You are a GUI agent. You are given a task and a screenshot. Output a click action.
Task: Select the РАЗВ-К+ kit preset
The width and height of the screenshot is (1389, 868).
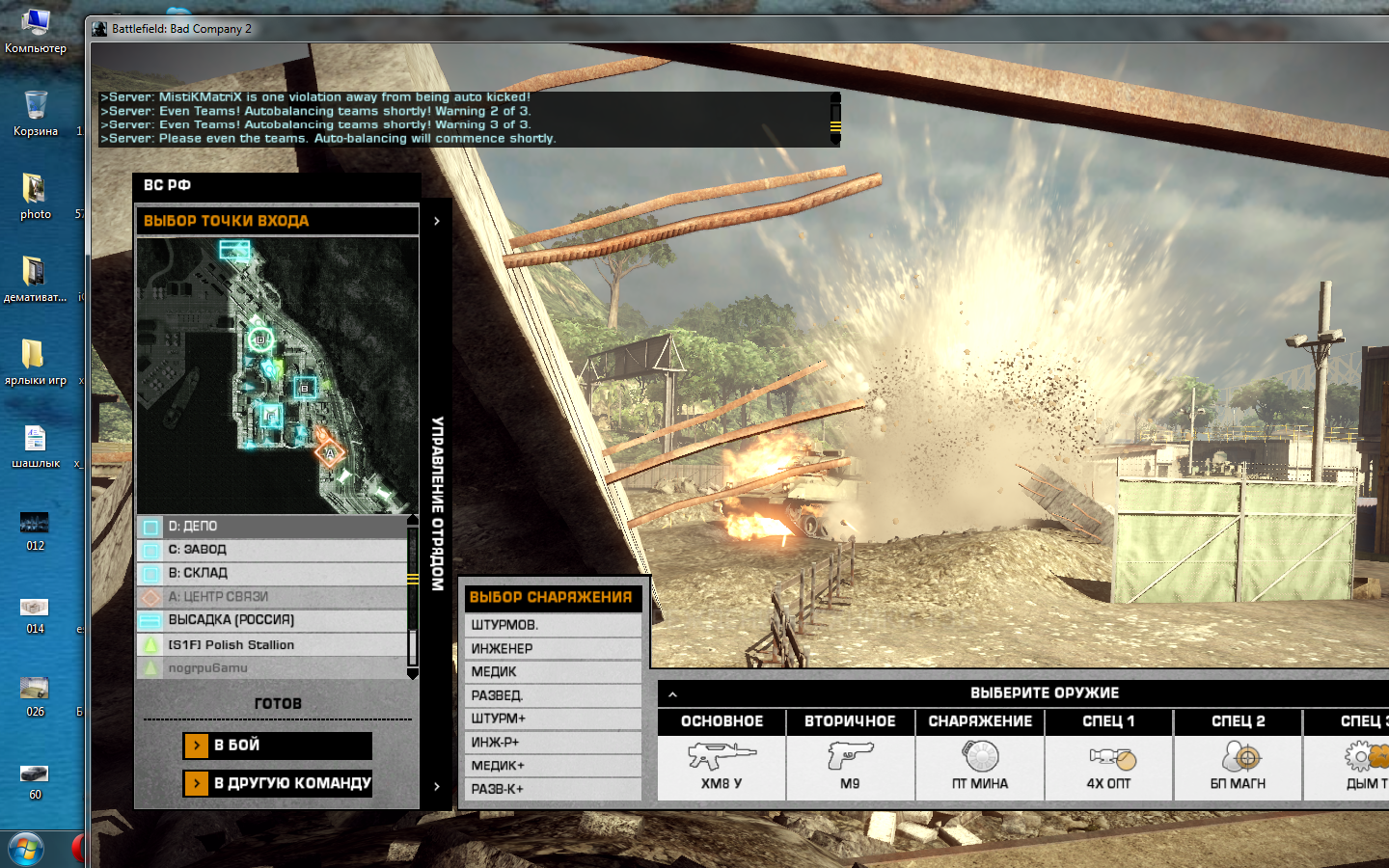[553, 789]
